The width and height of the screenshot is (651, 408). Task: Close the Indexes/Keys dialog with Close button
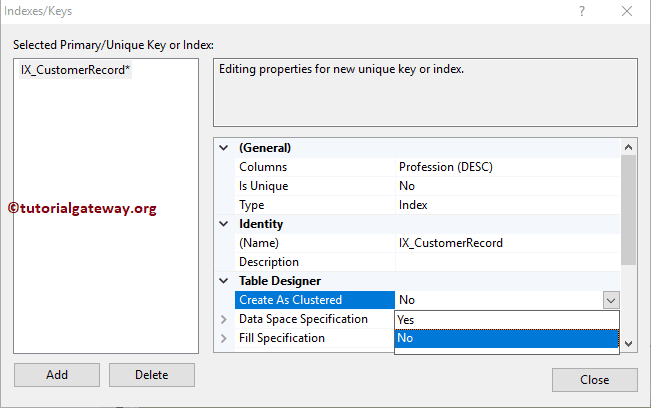click(x=595, y=380)
